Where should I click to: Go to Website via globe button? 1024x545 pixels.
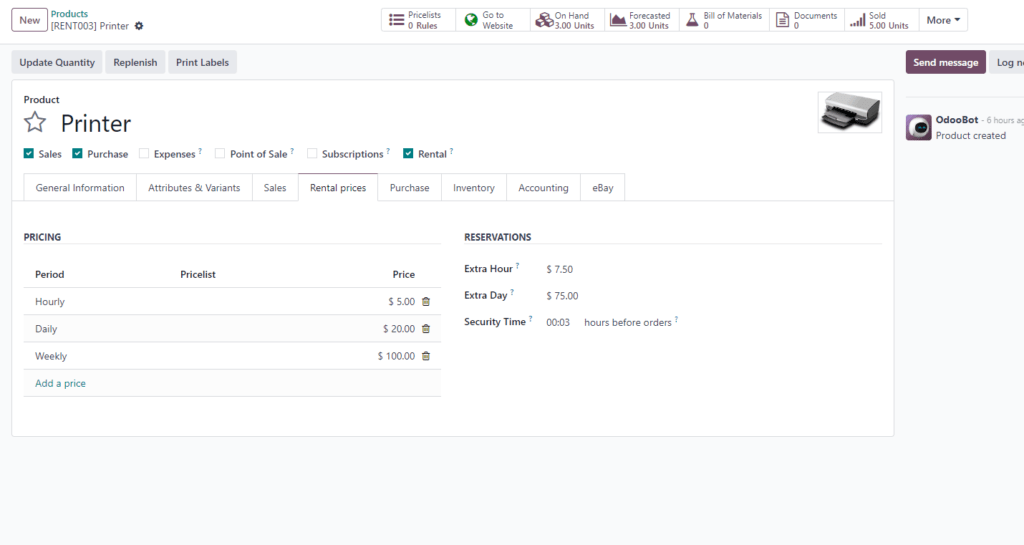[492, 20]
